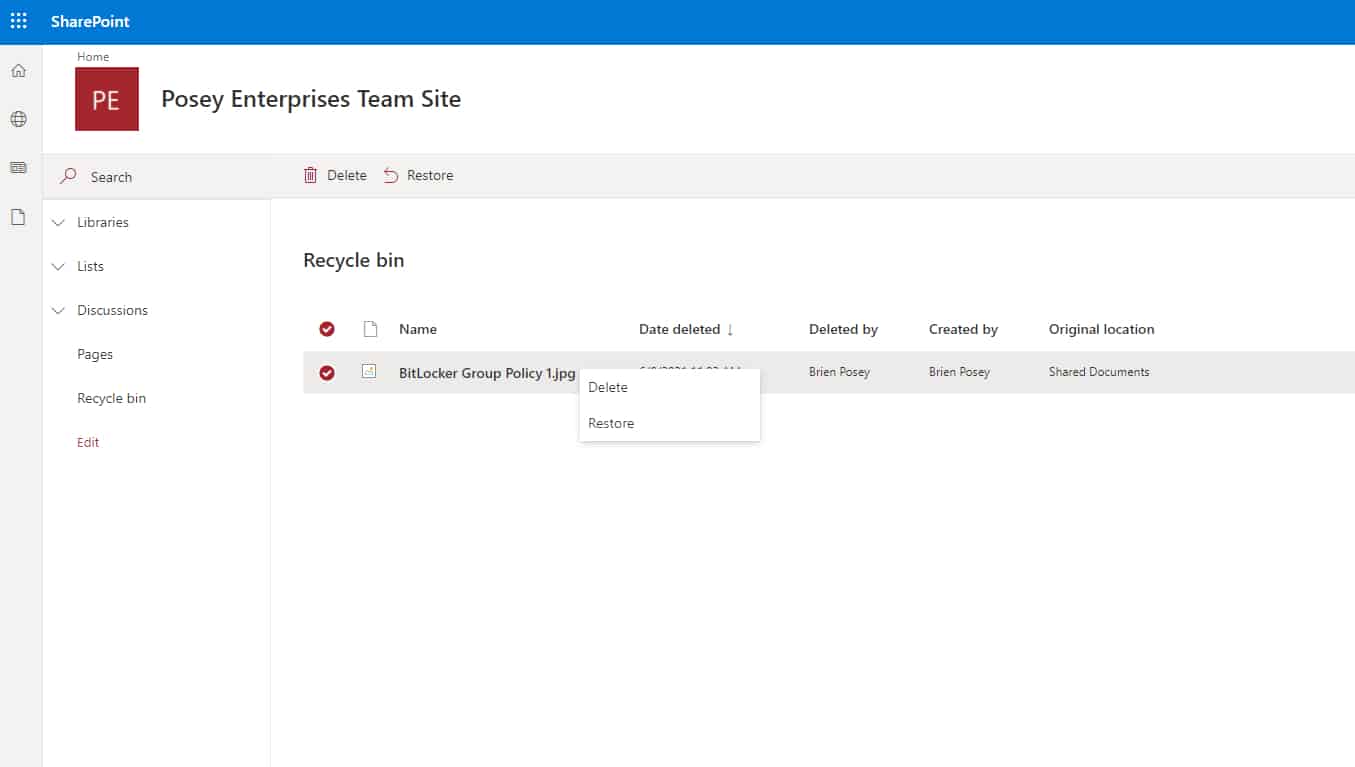1355x767 pixels.
Task: Focus the Search input box
Action: pos(157,177)
